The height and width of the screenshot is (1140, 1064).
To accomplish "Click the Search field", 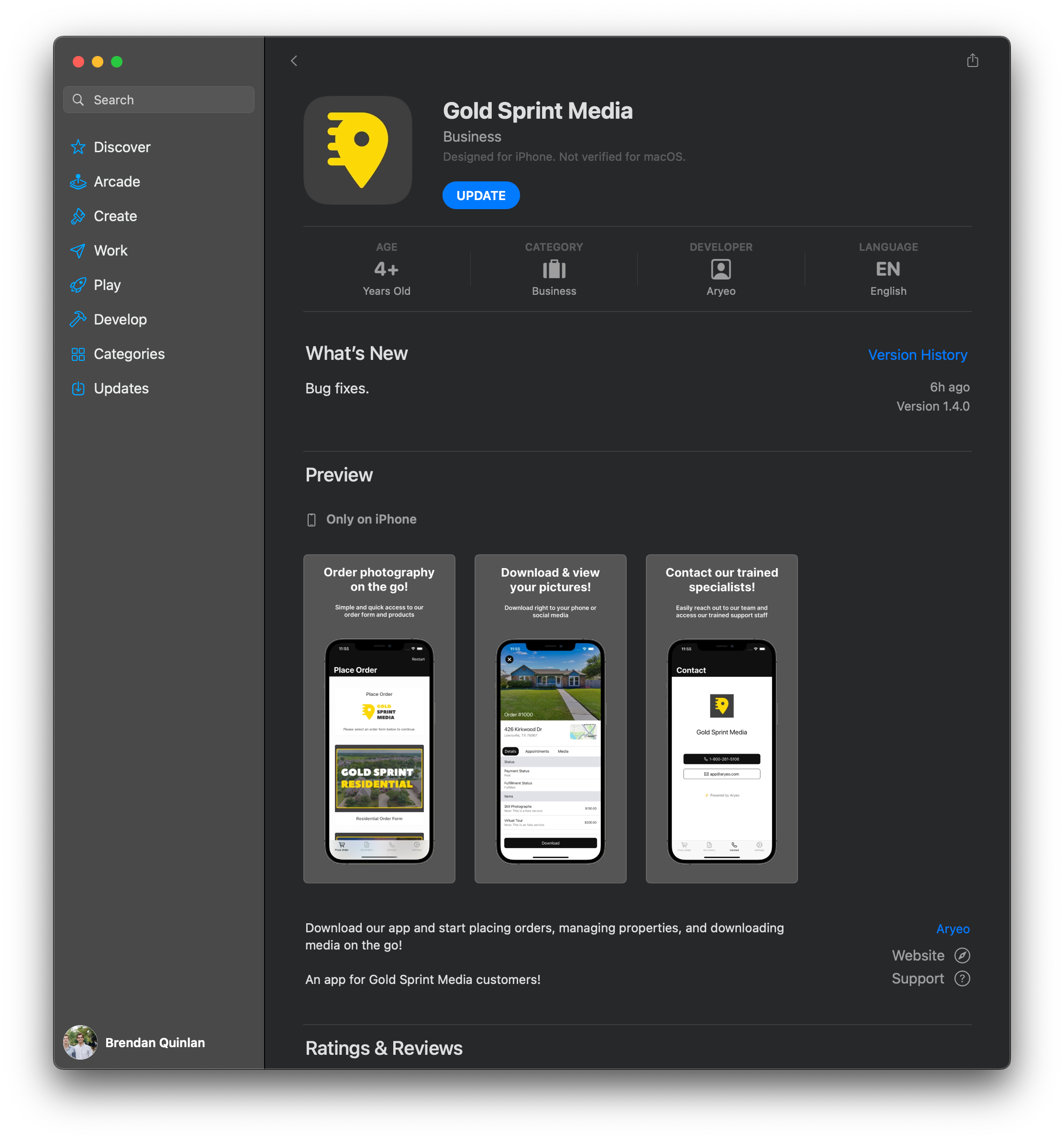I will tap(159, 100).
